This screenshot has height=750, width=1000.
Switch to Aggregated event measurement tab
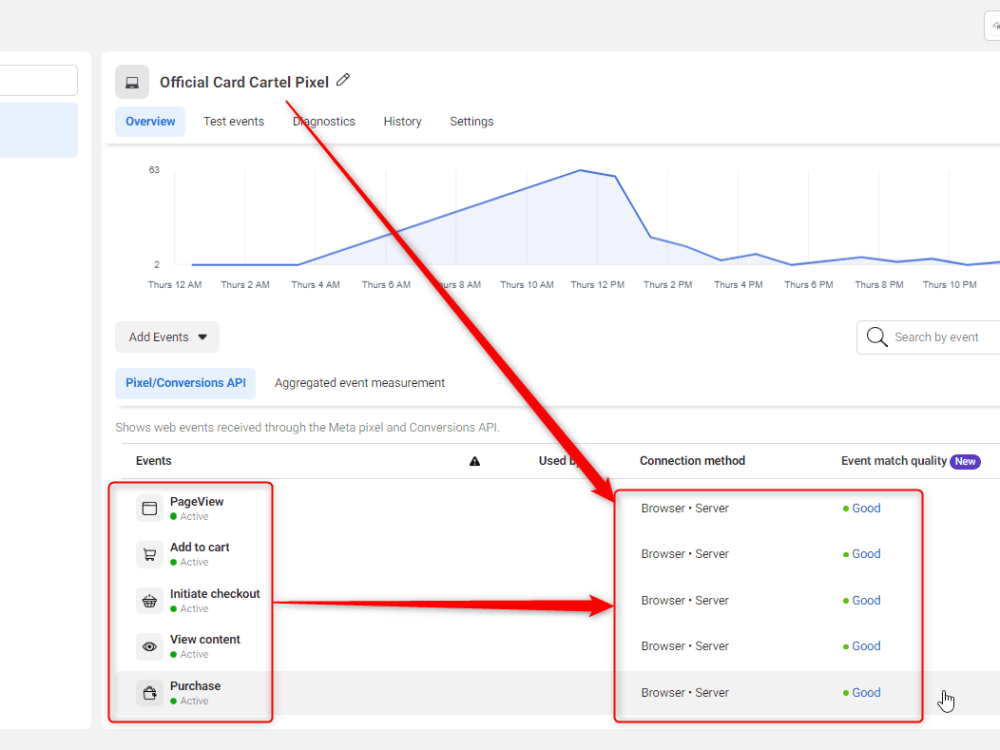click(360, 383)
